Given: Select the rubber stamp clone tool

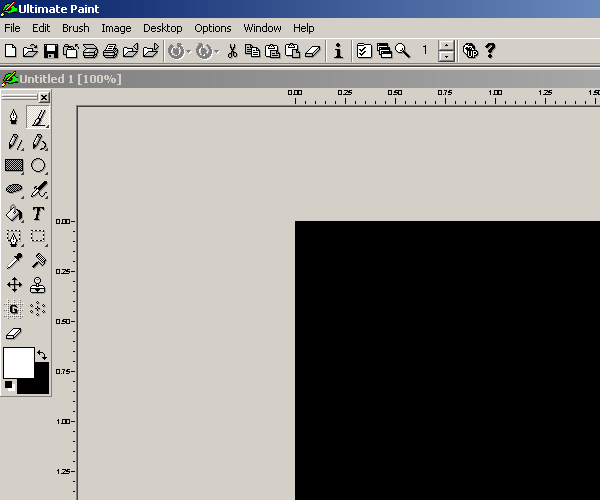Looking at the screenshot, I should (x=38, y=285).
